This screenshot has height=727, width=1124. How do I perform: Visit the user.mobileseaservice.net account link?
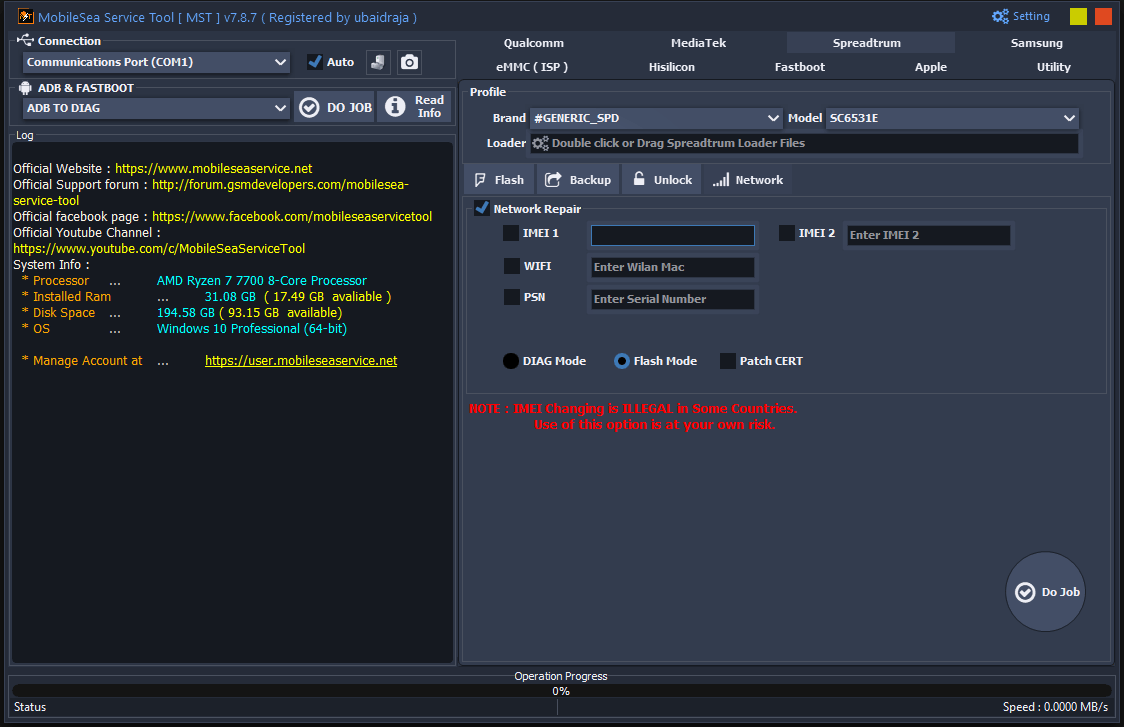(300, 360)
